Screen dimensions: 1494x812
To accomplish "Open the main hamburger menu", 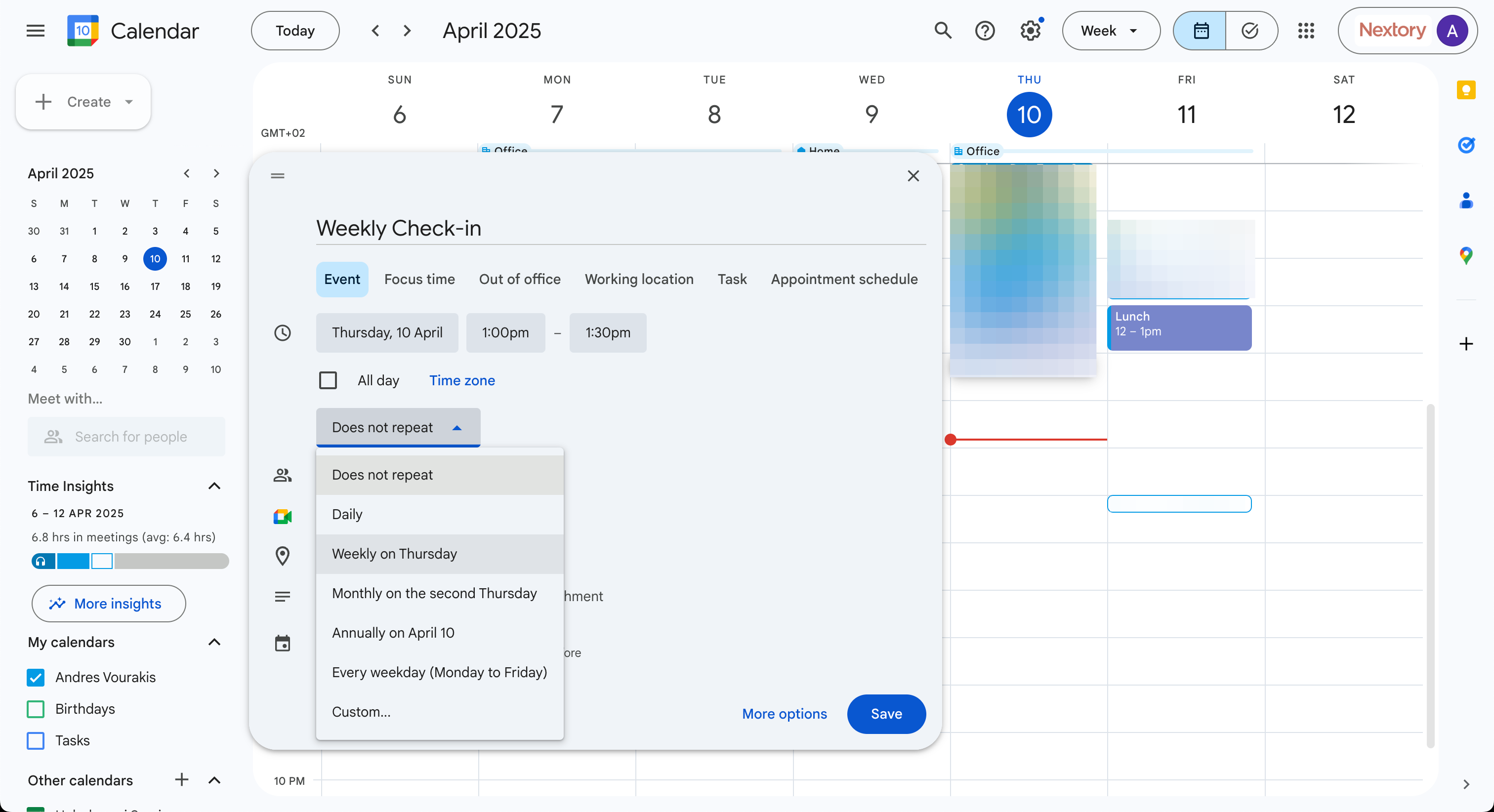I will click(36, 31).
